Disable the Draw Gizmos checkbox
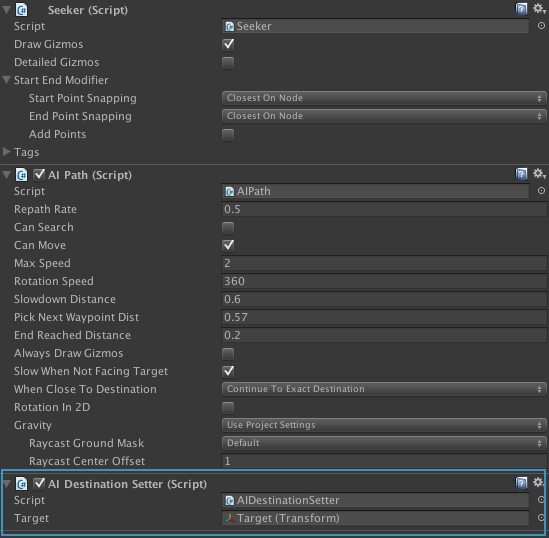The width and height of the screenshot is (549, 538). pyautogui.click(x=228, y=44)
